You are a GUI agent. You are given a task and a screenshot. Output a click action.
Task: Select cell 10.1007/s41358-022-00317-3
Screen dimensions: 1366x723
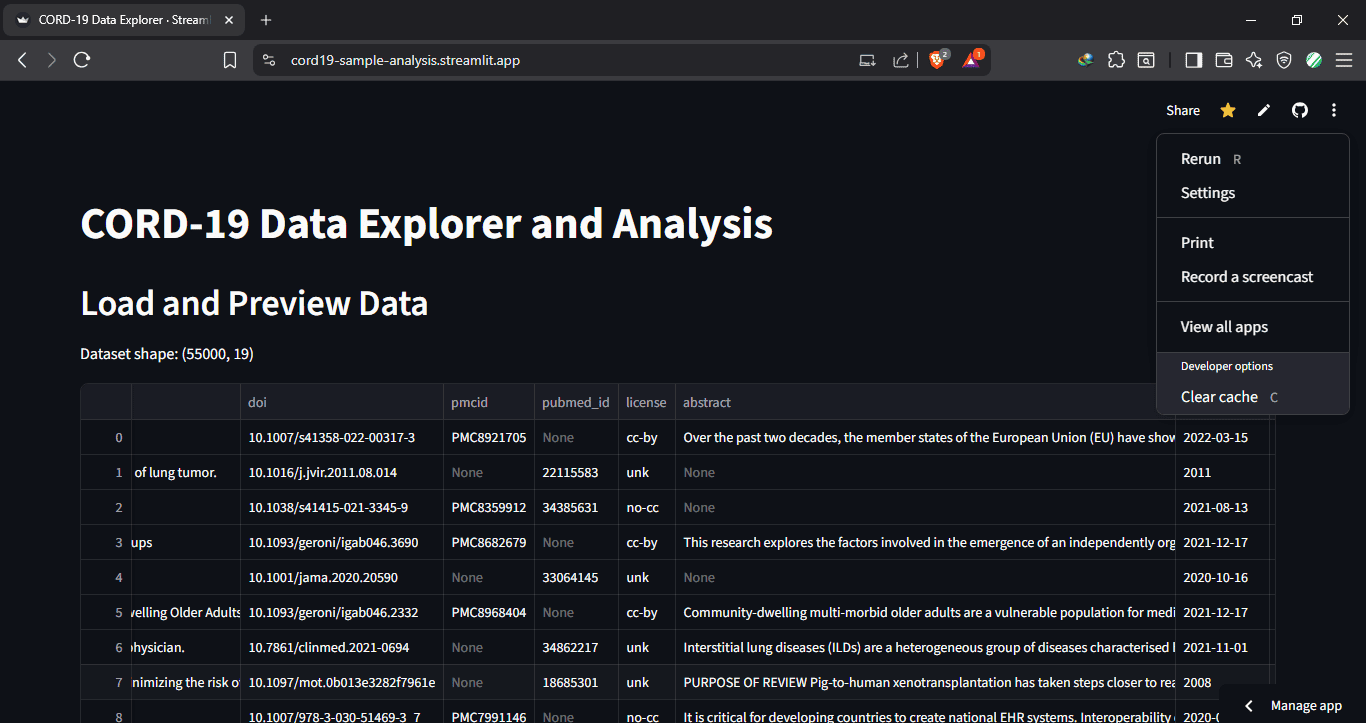341,438
